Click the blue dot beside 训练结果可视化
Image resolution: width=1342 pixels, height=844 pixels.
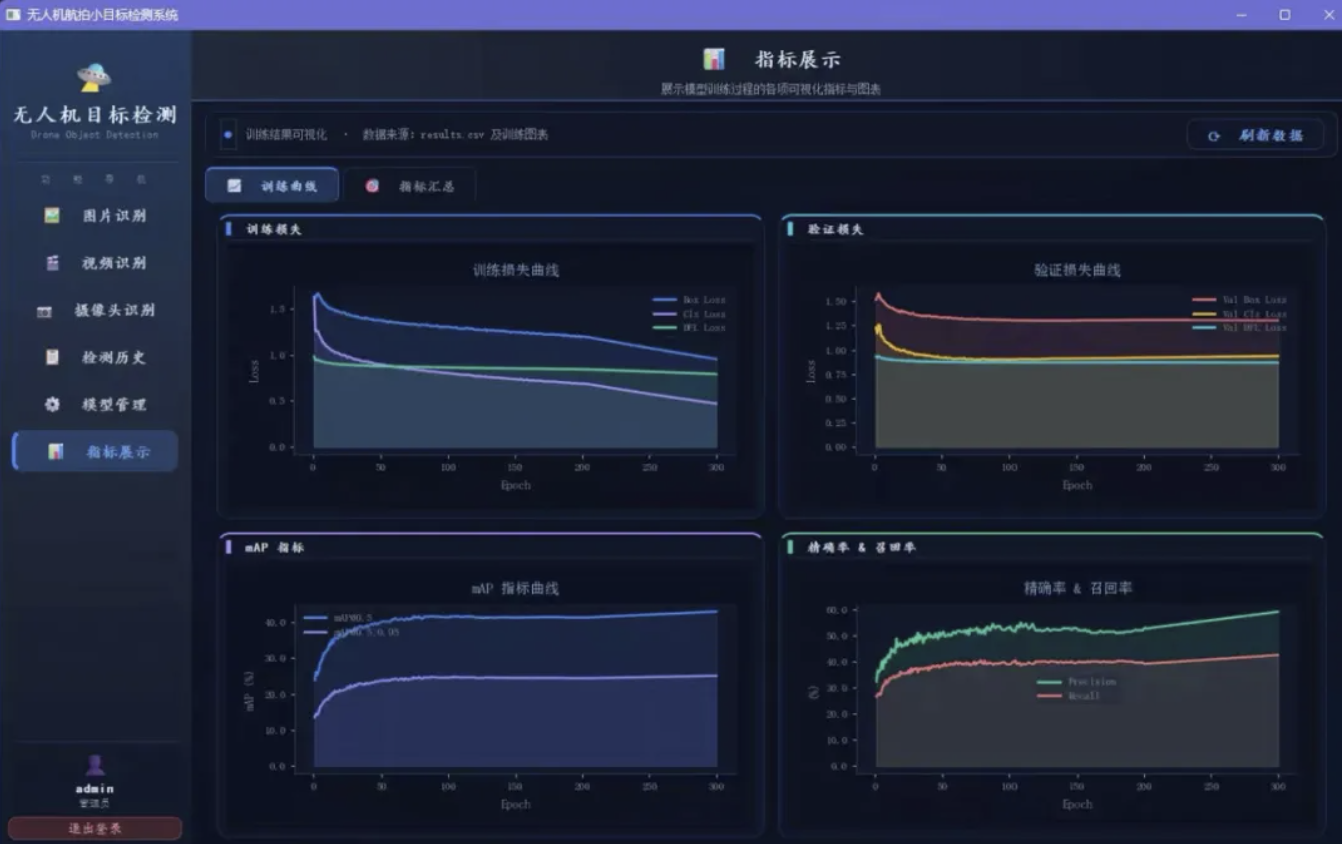(228, 134)
